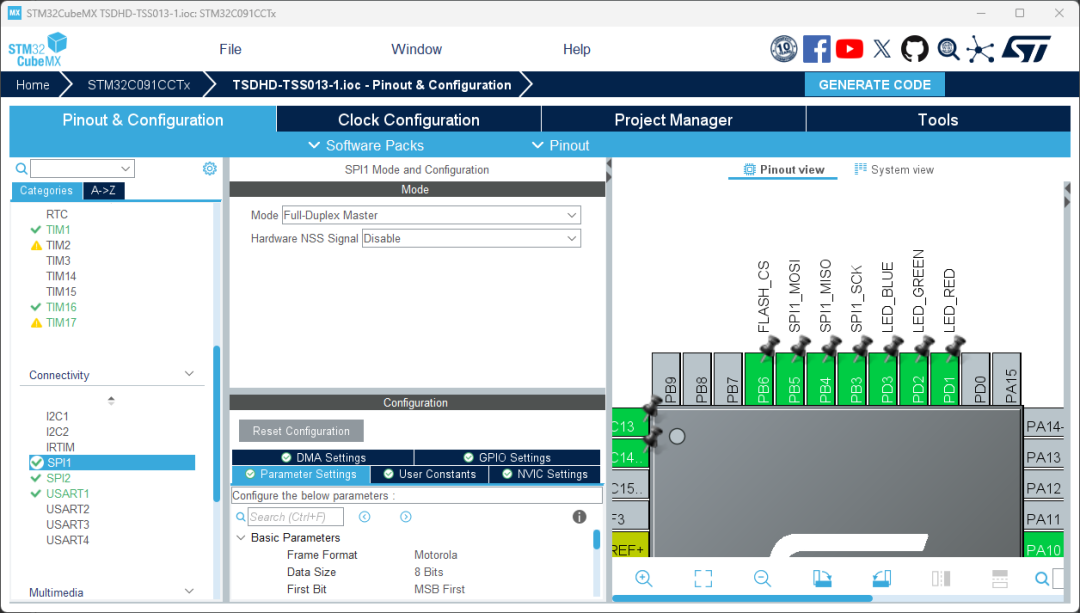Collapse the Connectivity category

click(x=189, y=375)
